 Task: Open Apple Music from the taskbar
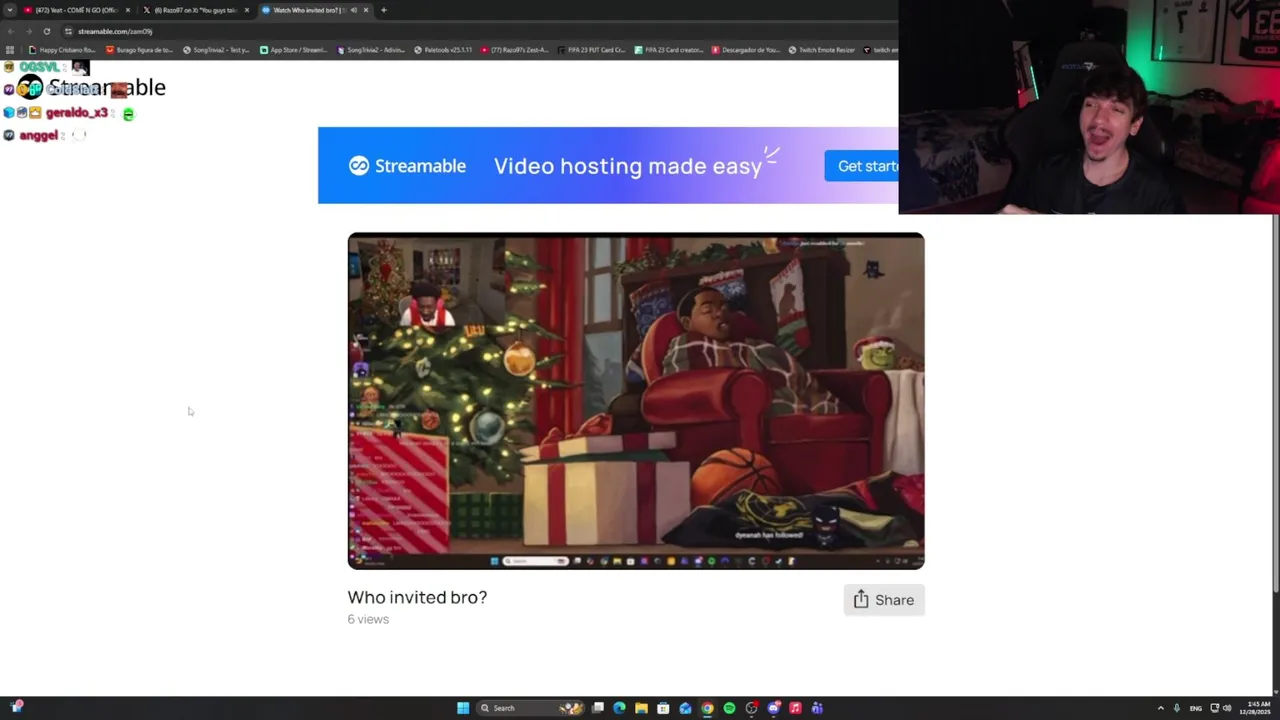pos(795,708)
